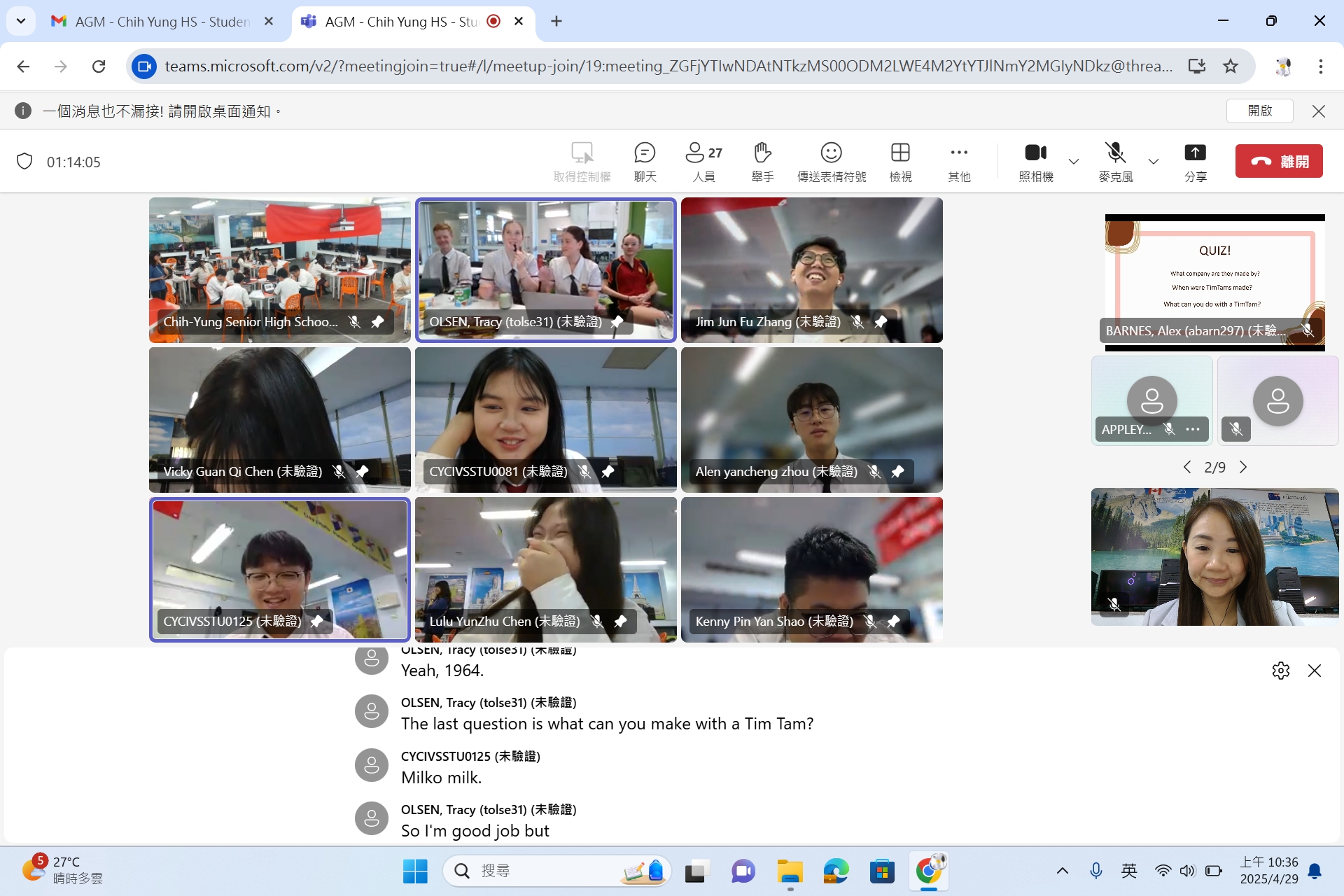Raise your hand in the meeting
The width and height of the screenshot is (1344, 896).
pos(762,162)
